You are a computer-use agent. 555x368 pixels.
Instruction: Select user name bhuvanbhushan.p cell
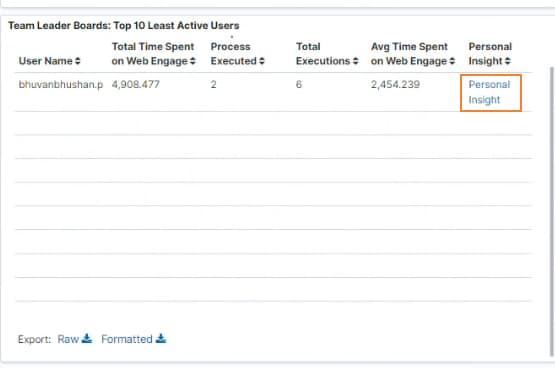point(61,85)
